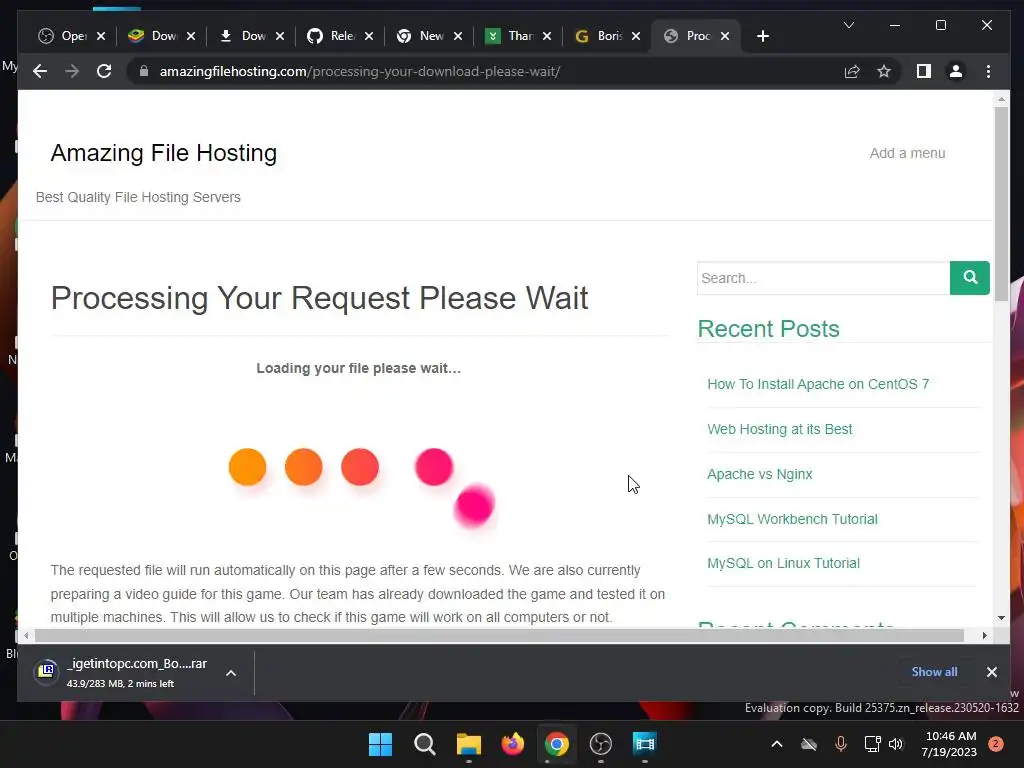
Task: Switch to the BlueStacks 'Dow' tab
Action: point(153,36)
